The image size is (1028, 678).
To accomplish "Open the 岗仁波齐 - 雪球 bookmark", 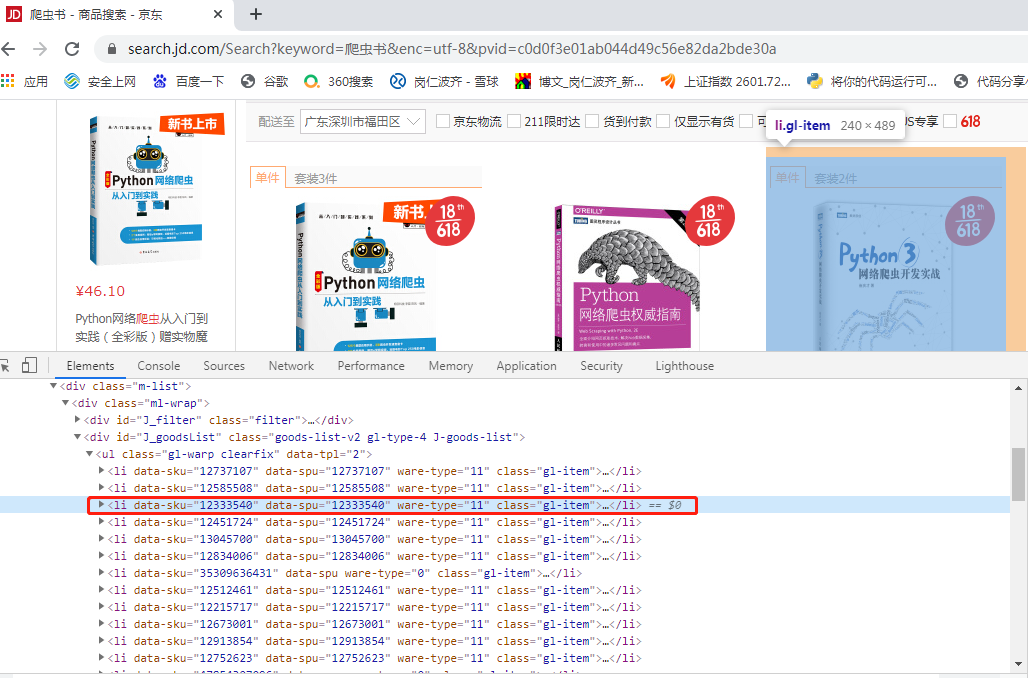I will [444, 81].
